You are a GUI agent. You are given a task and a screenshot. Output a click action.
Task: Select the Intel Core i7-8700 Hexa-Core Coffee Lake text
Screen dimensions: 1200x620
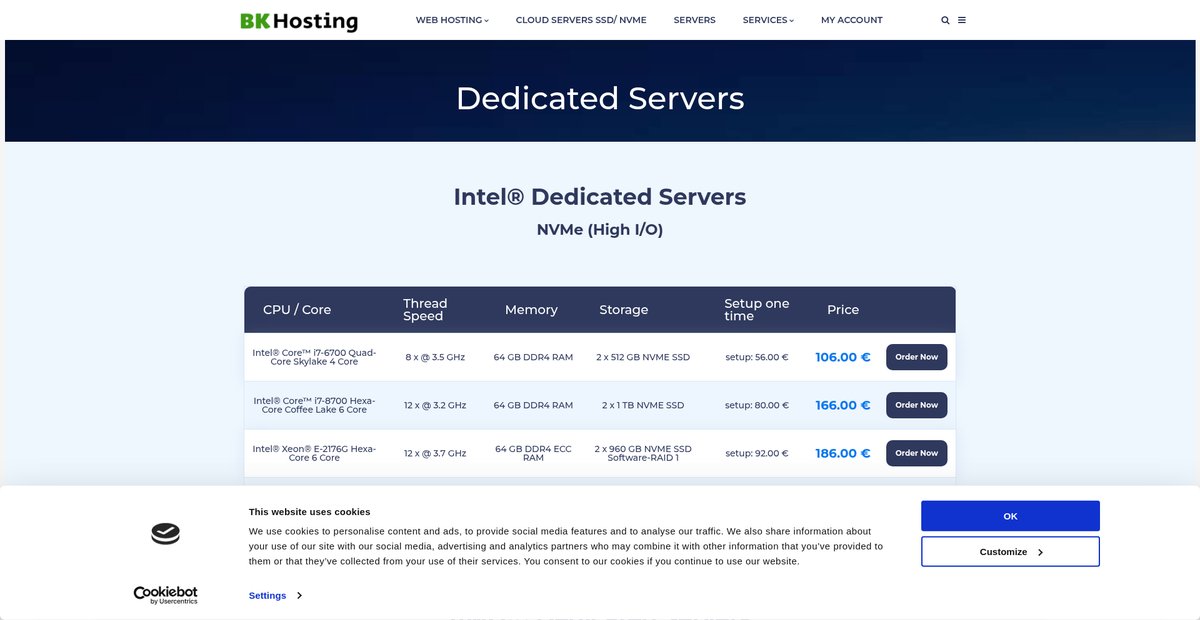click(314, 405)
